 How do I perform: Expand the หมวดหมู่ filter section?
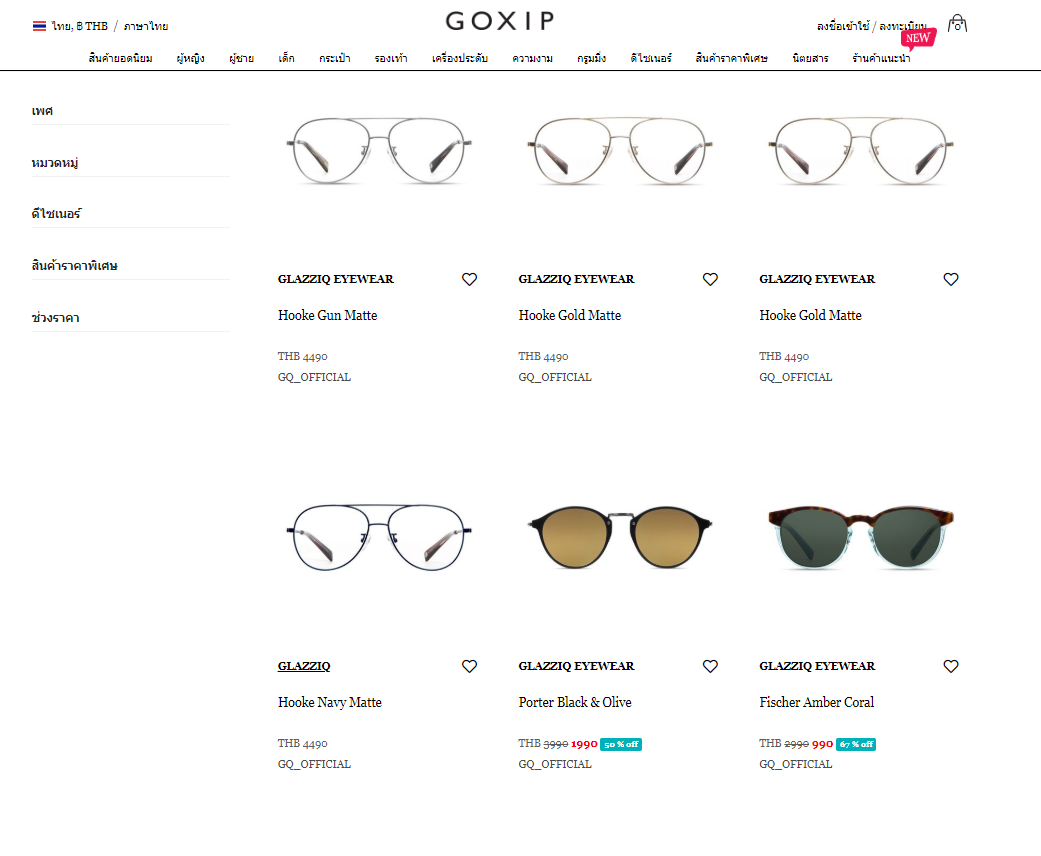(130, 163)
